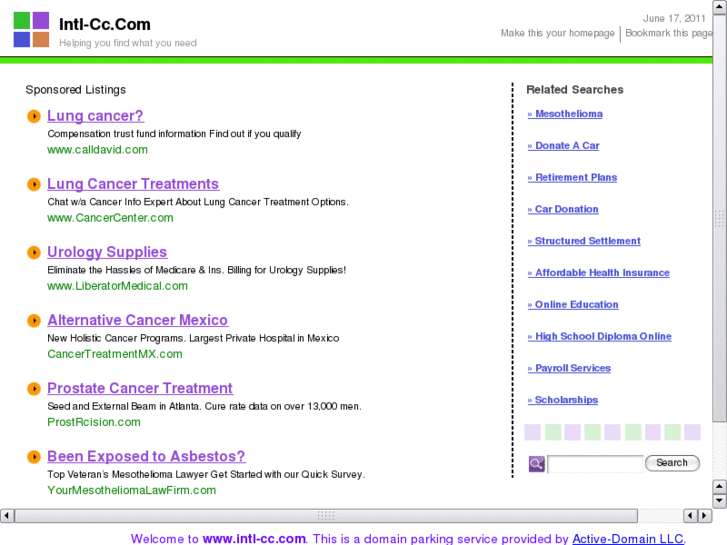
Task: Select the Car Donation related search
Action: point(563,209)
